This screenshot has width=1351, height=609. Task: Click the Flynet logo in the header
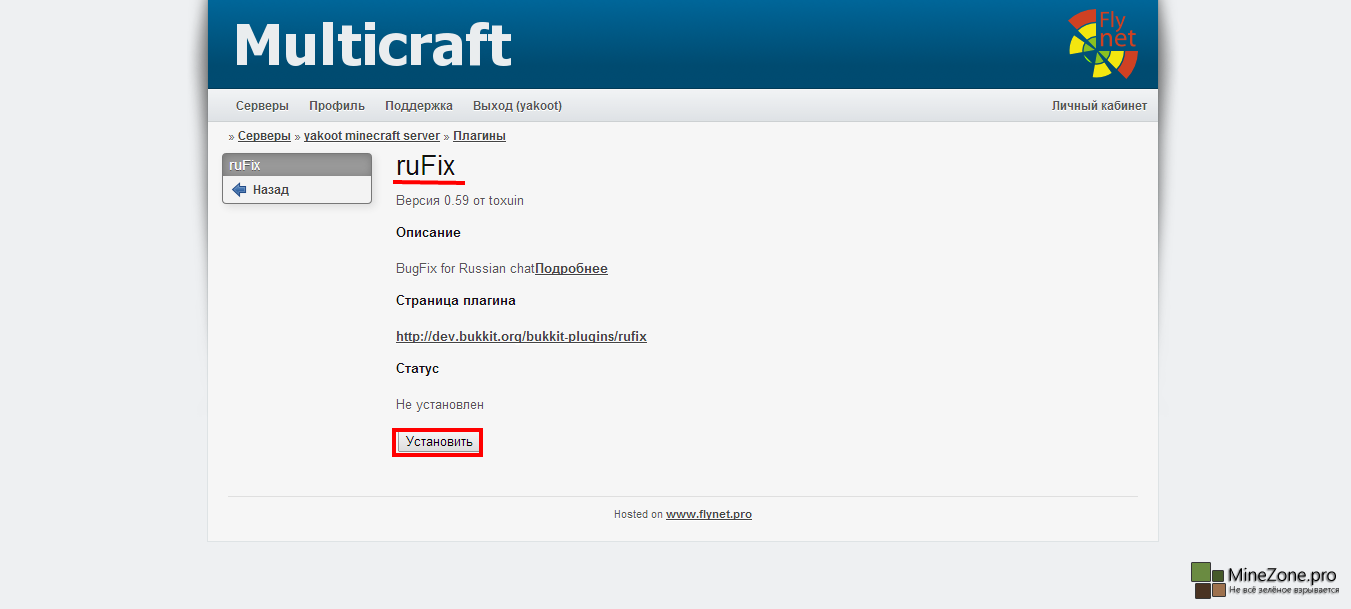[1102, 44]
